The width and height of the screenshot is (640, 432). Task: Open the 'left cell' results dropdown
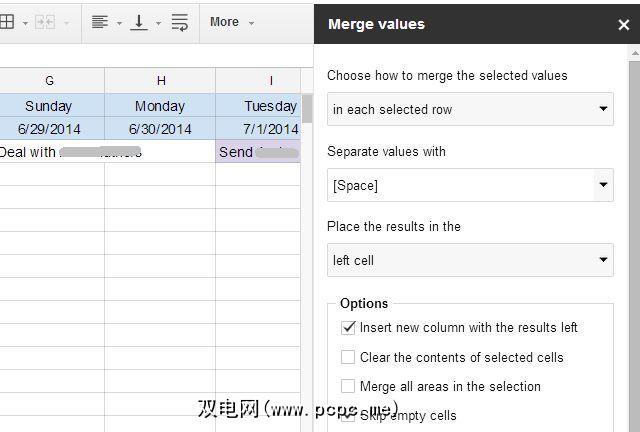[470, 260]
